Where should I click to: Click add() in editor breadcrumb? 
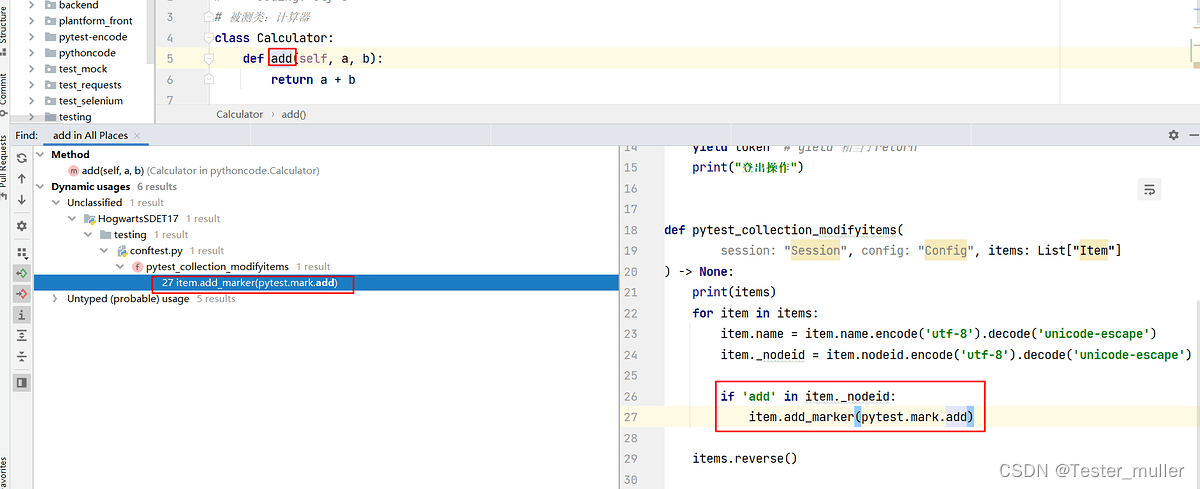(x=294, y=114)
